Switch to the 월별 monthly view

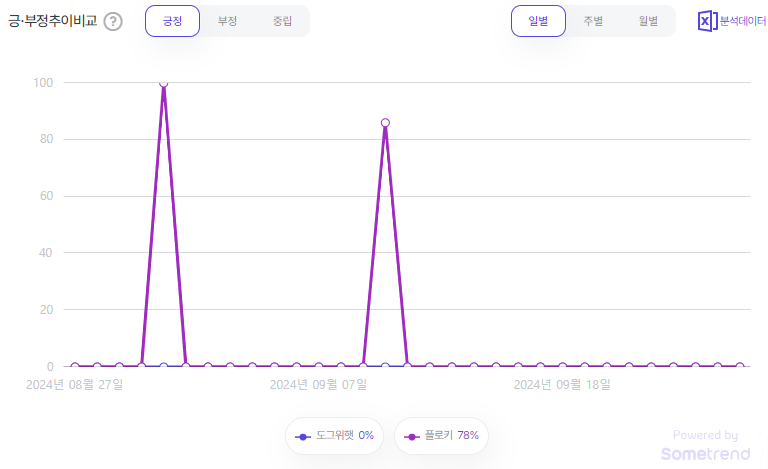[648, 21]
